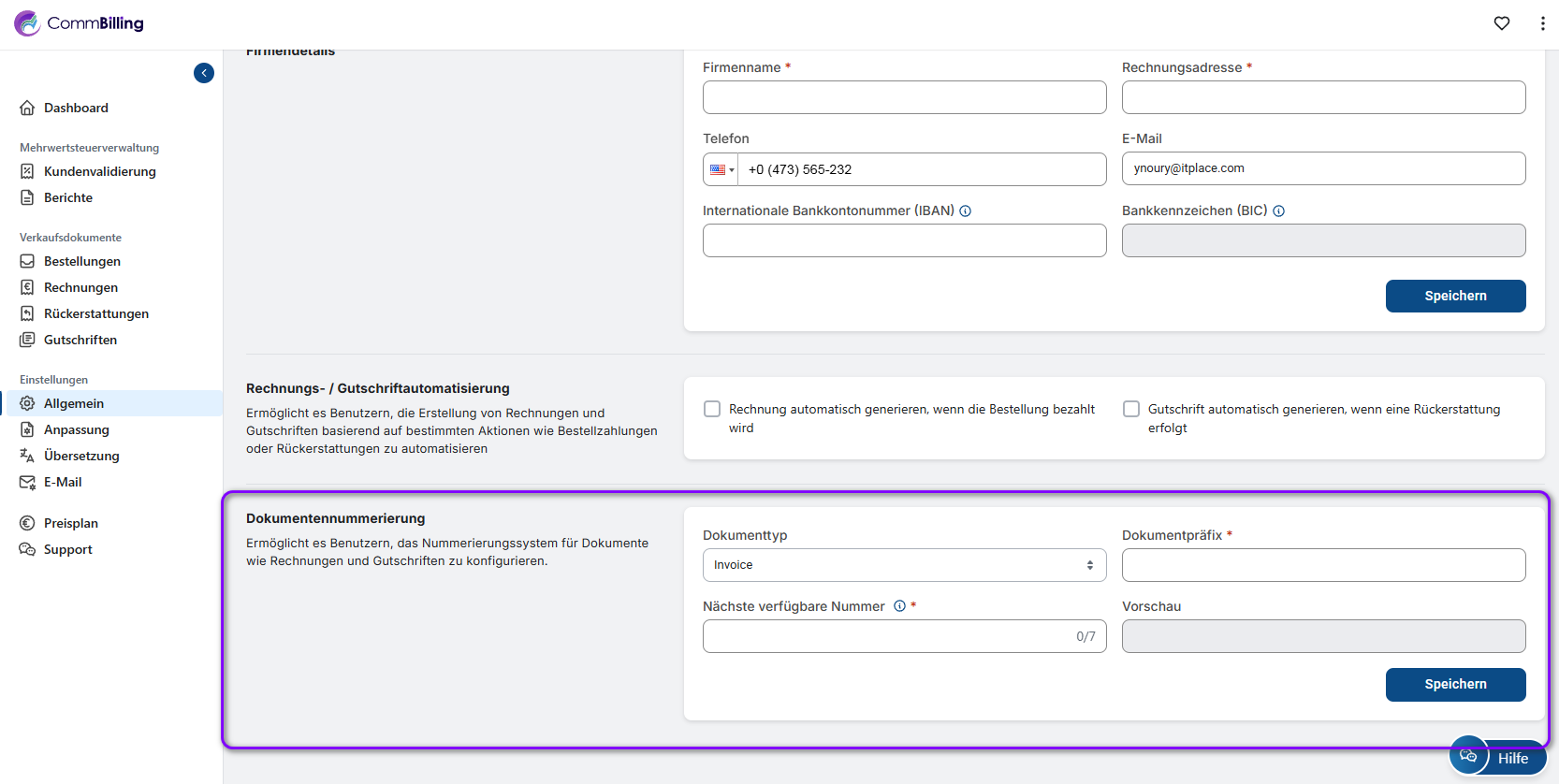Click the E-Mail envelope icon in sidebar
1559x784 pixels.
27,482
